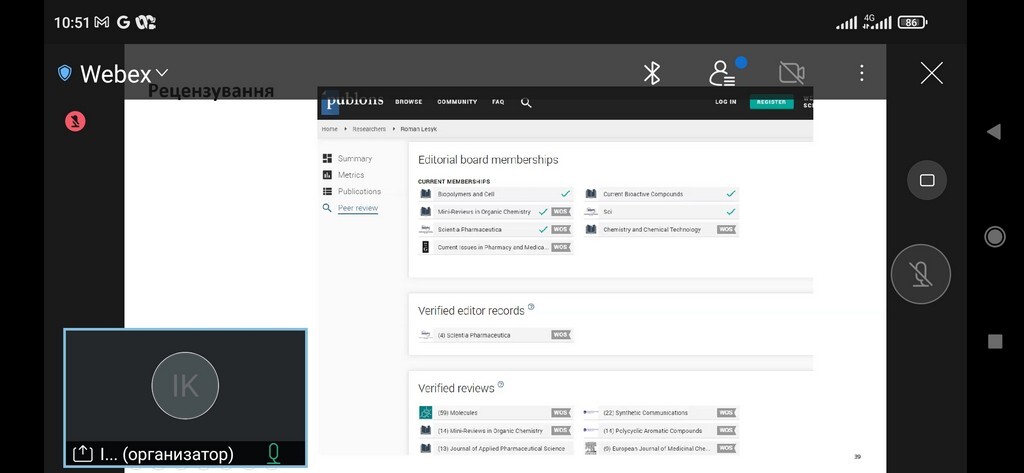
Task: Click the green REGISTER button
Action: pyautogui.click(x=771, y=102)
